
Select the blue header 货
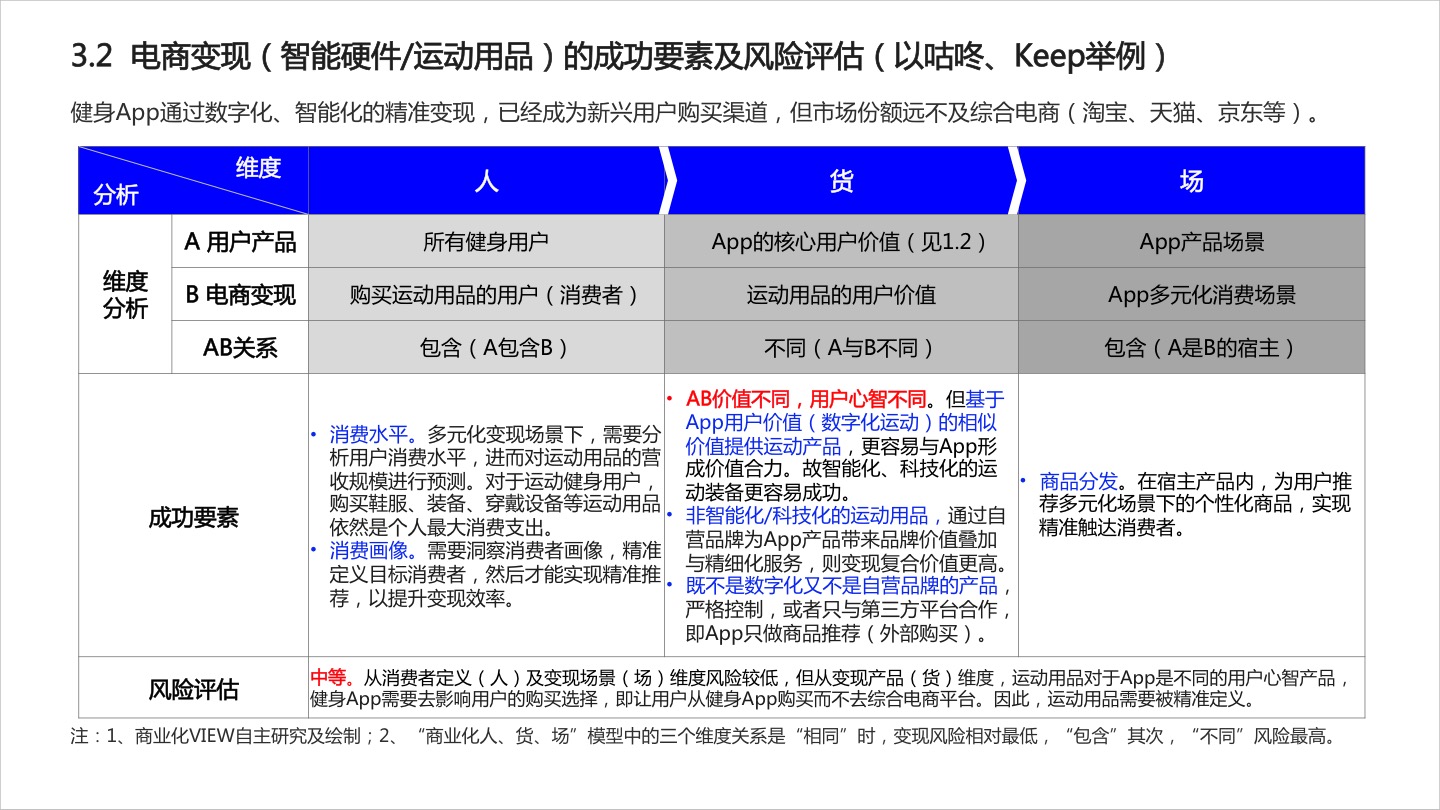(841, 181)
